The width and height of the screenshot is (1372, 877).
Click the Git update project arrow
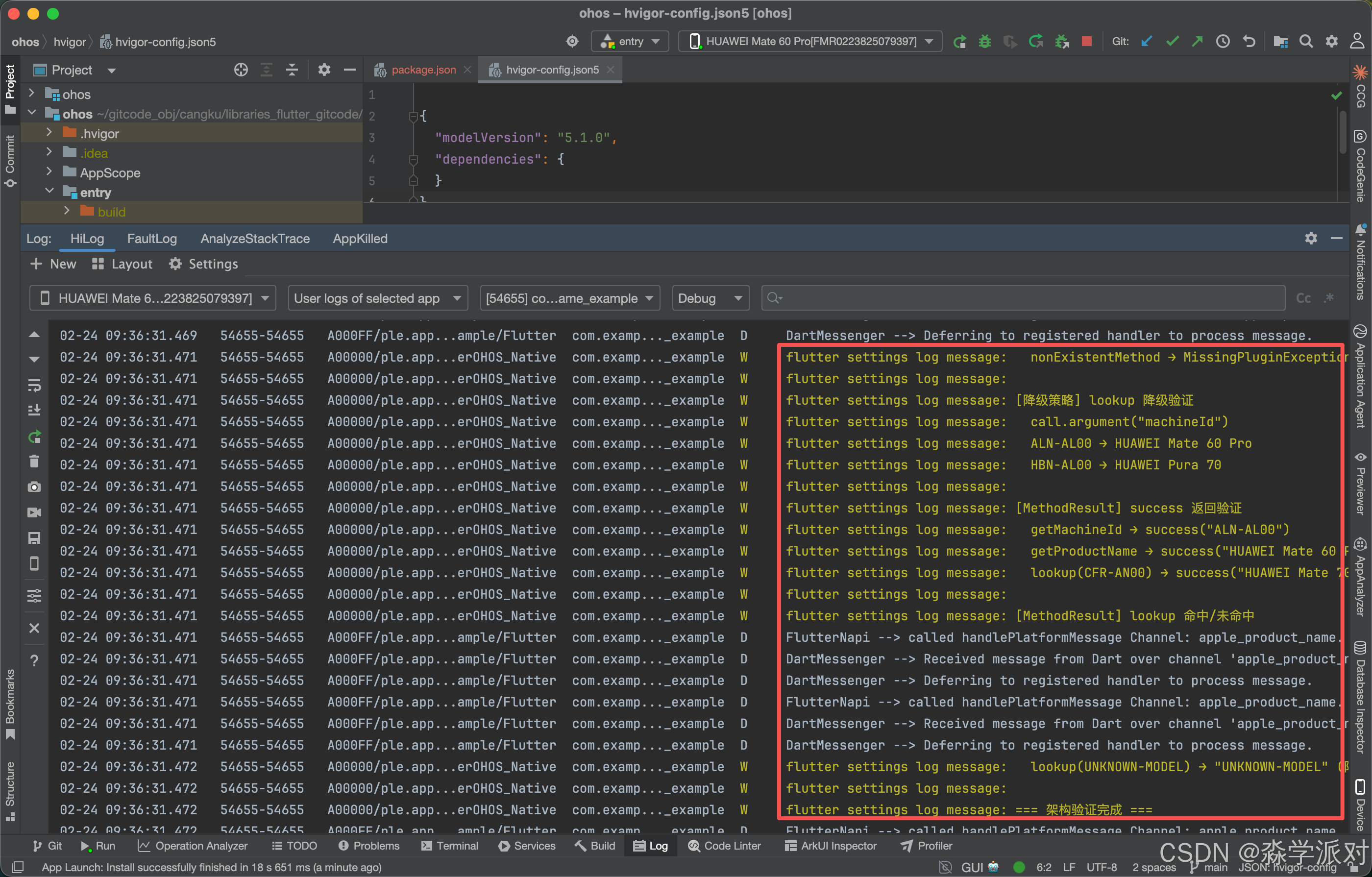click(1147, 42)
